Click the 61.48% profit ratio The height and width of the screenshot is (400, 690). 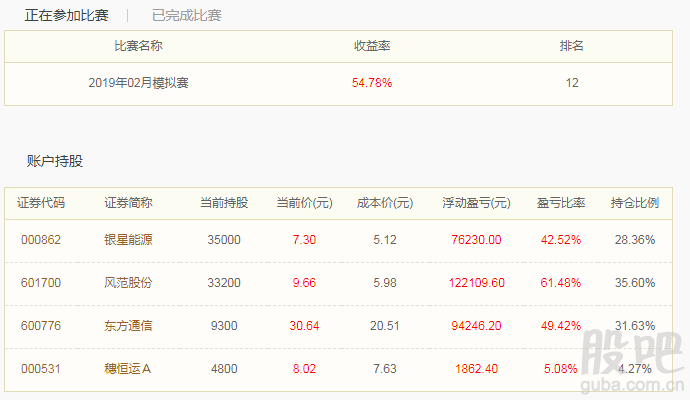coord(561,283)
